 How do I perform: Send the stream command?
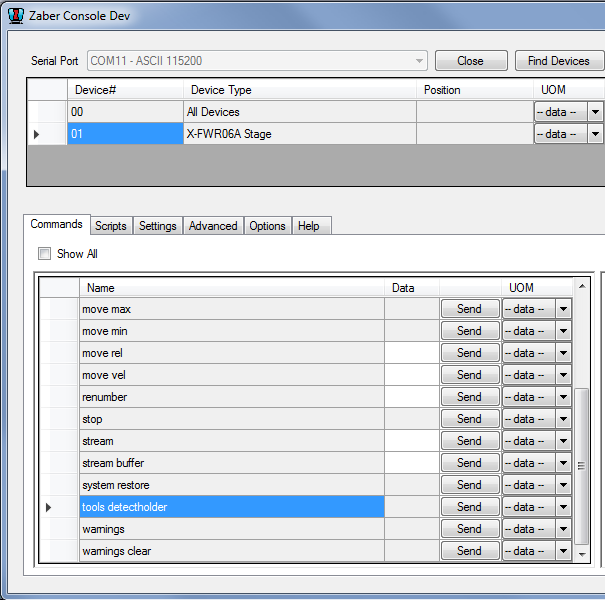tap(470, 441)
